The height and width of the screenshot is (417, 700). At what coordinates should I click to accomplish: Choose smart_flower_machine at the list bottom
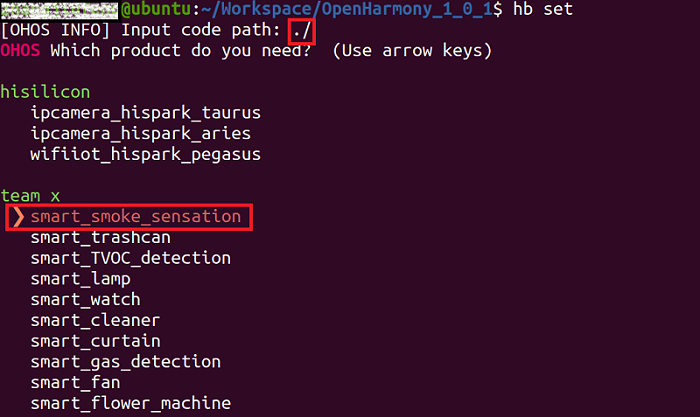pos(130,403)
